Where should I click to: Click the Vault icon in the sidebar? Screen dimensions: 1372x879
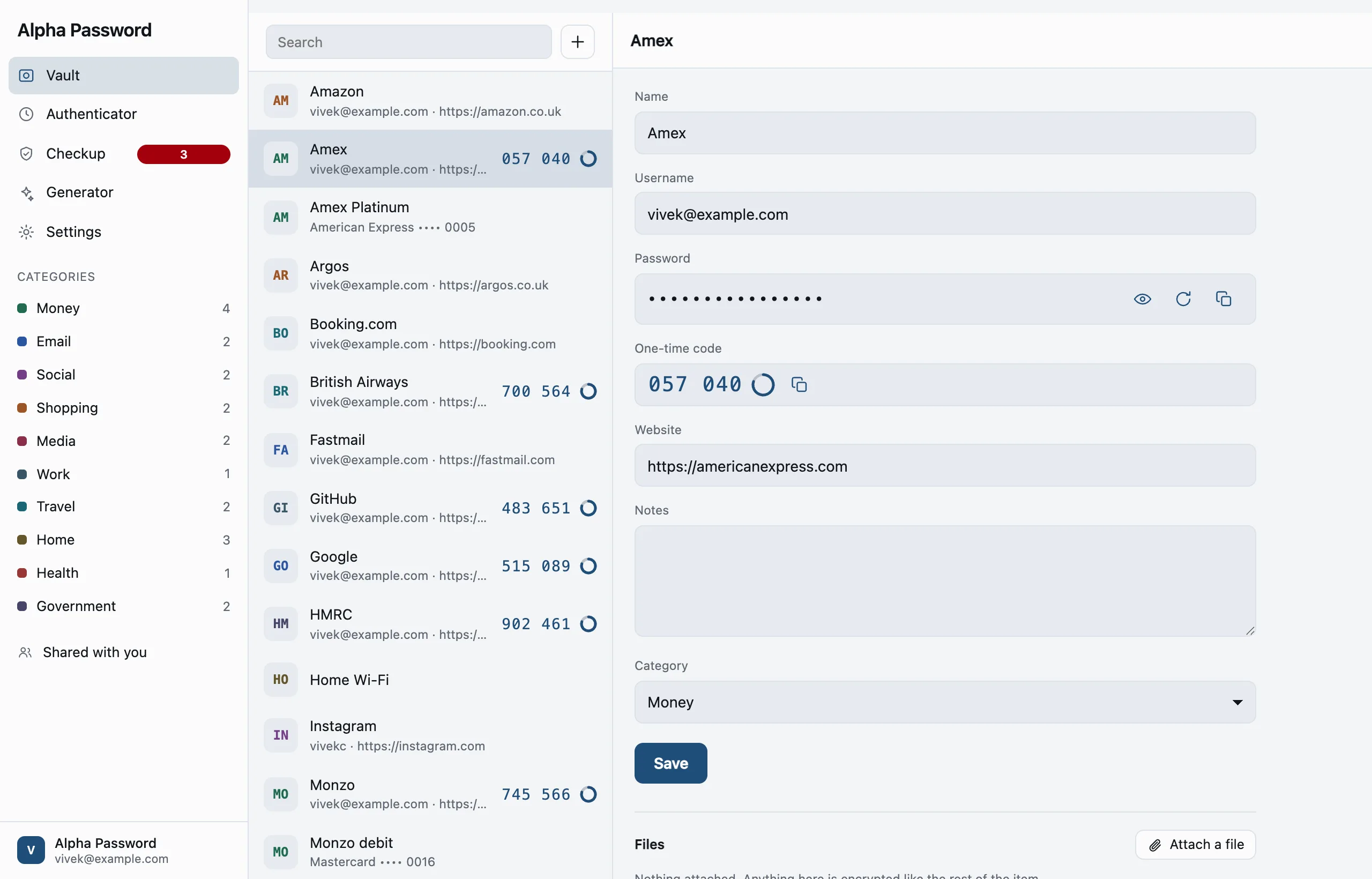click(26, 76)
